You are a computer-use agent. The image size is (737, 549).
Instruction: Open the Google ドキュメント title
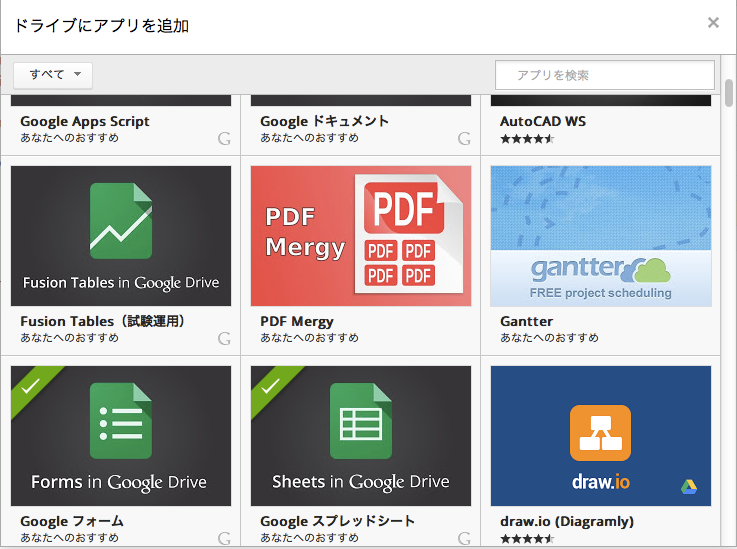(324, 121)
